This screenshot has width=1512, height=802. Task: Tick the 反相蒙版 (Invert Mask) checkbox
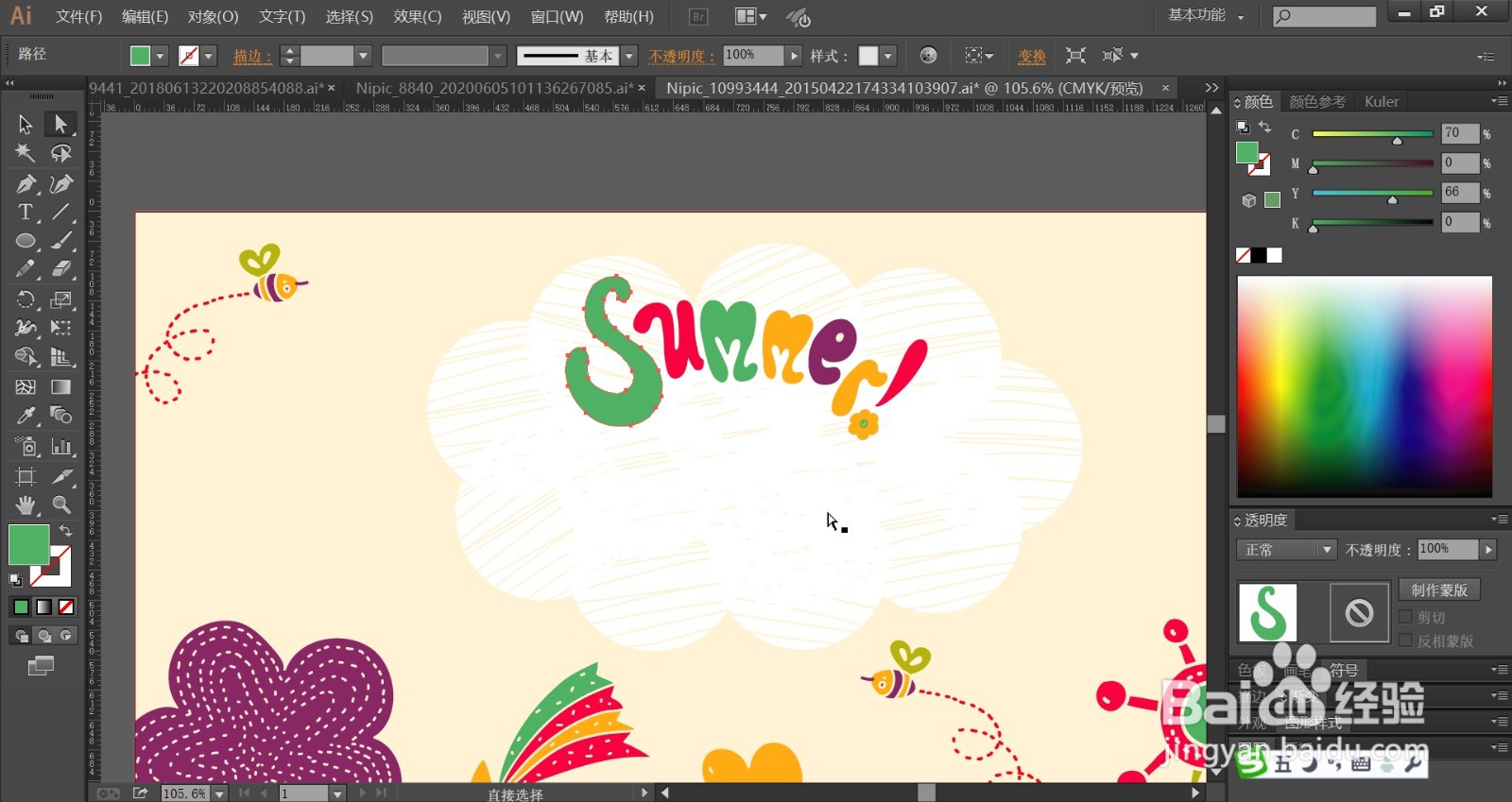(1405, 640)
